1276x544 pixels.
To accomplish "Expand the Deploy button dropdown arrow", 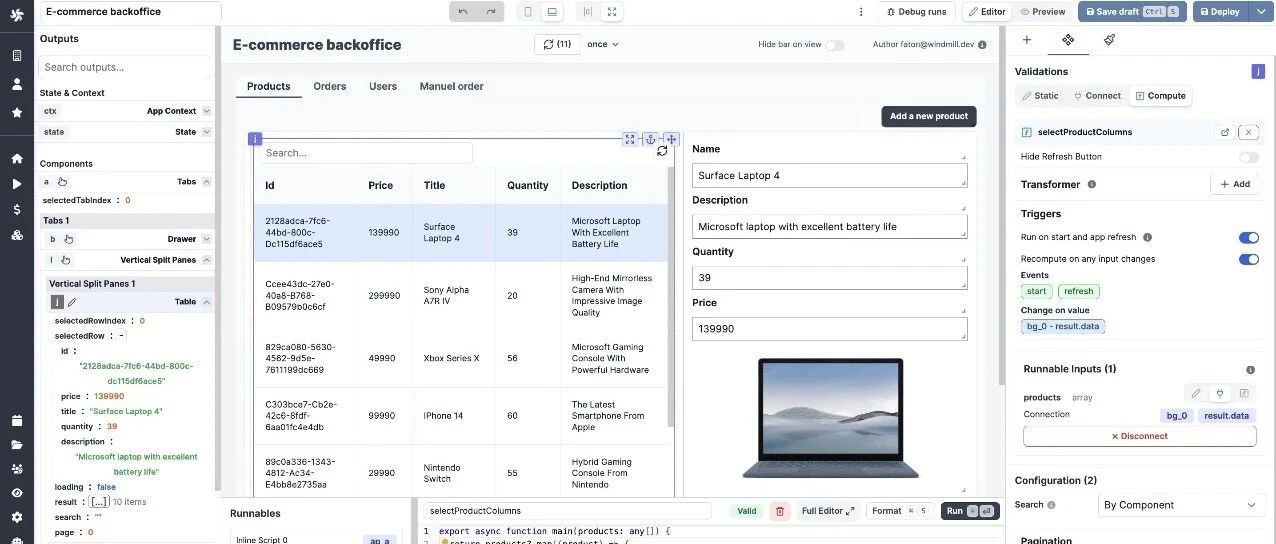I will 1261,12.
